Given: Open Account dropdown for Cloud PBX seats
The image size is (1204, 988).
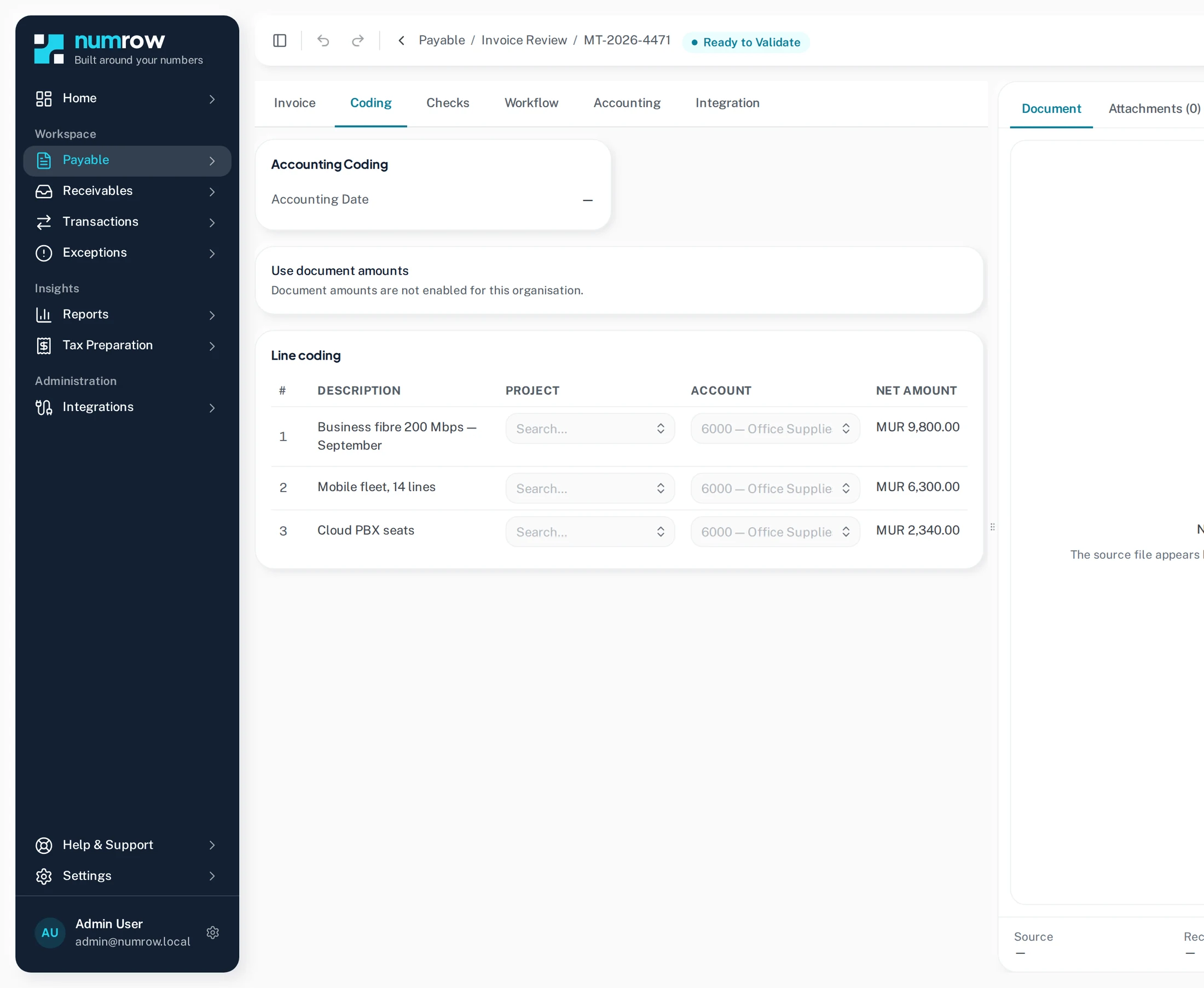Looking at the screenshot, I should point(775,531).
